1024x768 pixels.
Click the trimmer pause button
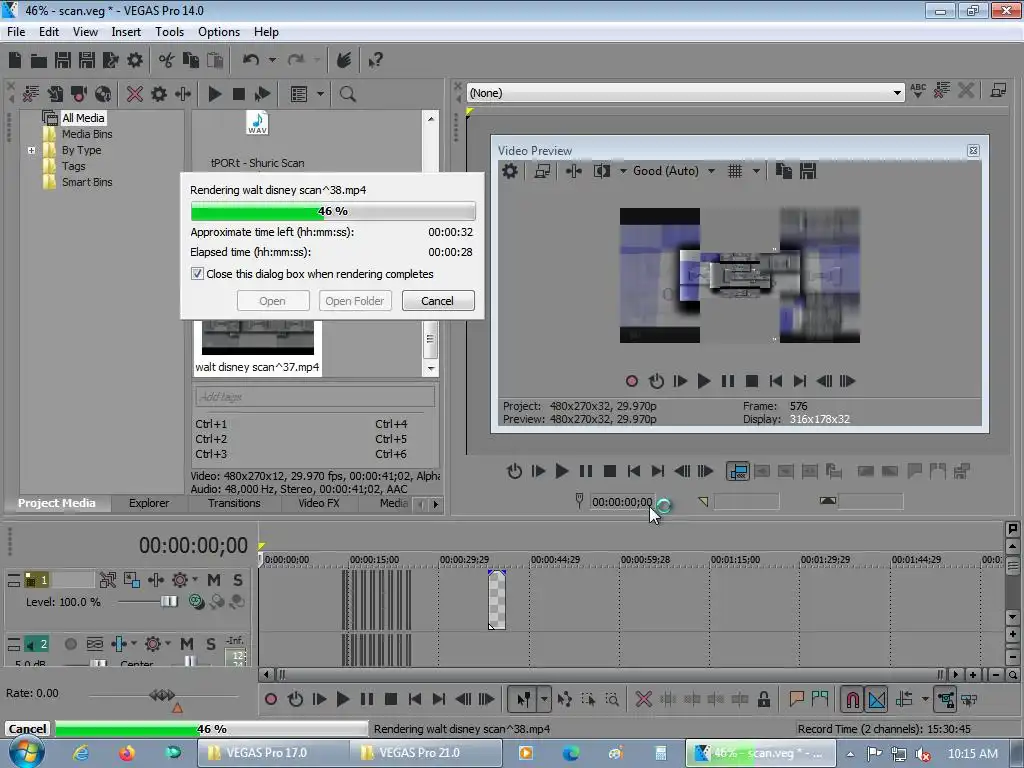(586, 471)
